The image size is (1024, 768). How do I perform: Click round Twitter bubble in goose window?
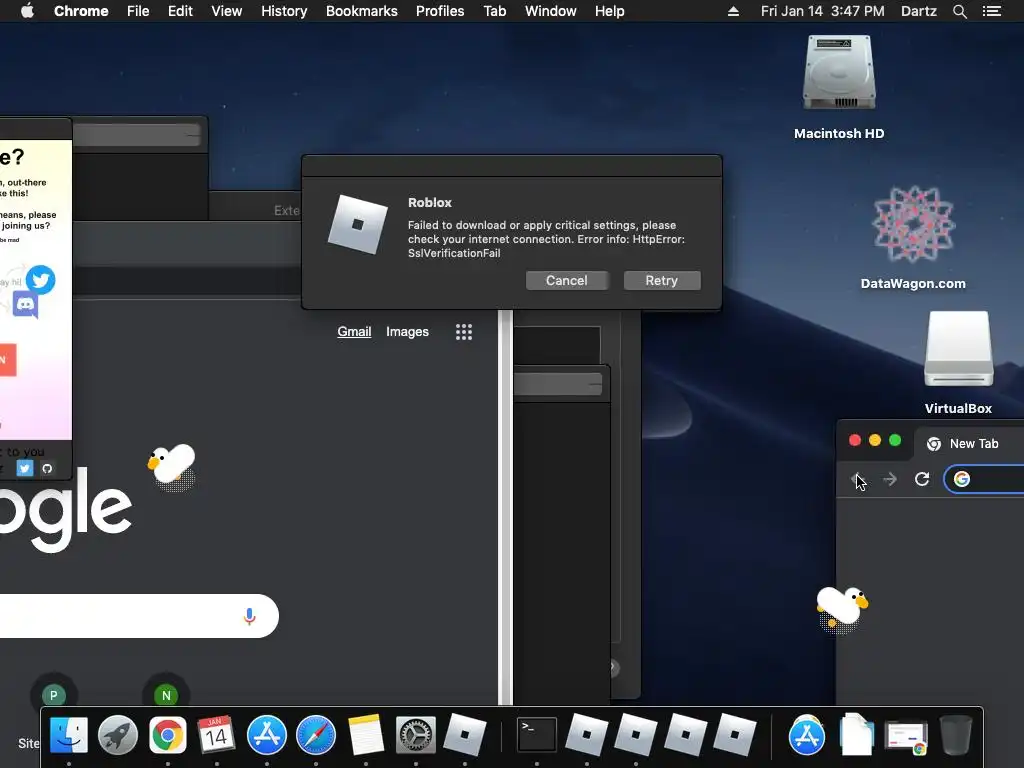[x=40, y=280]
